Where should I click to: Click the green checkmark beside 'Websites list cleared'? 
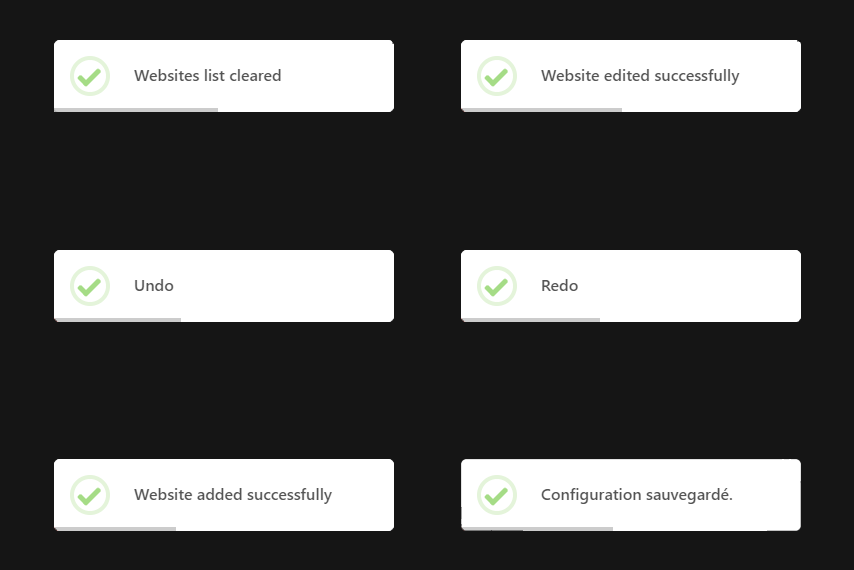tap(90, 76)
